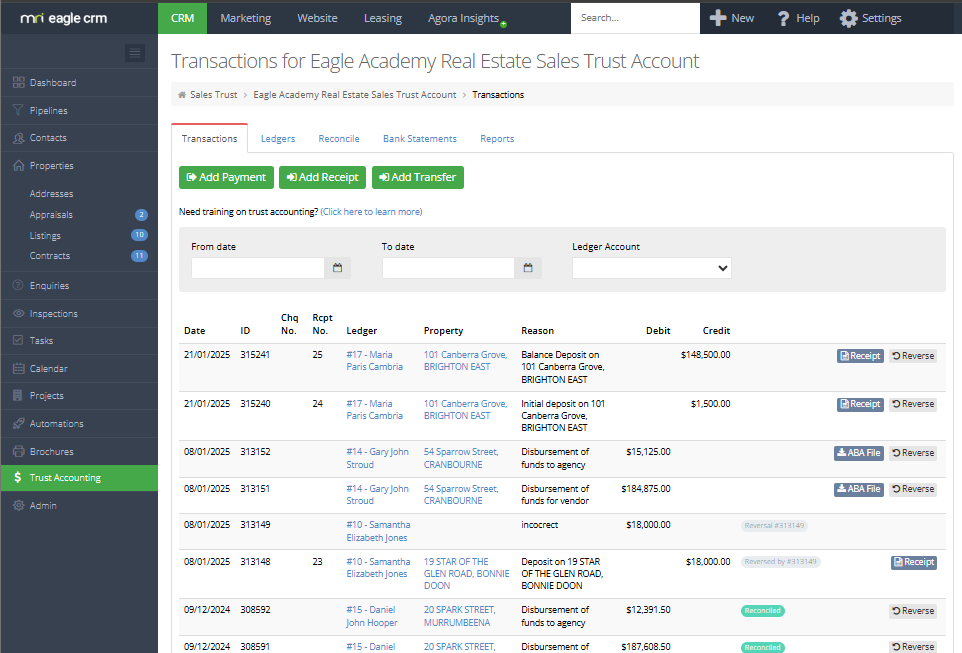Screen dimensions: 962x653
Task: Open the Reports tab
Action: (x=497, y=139)
